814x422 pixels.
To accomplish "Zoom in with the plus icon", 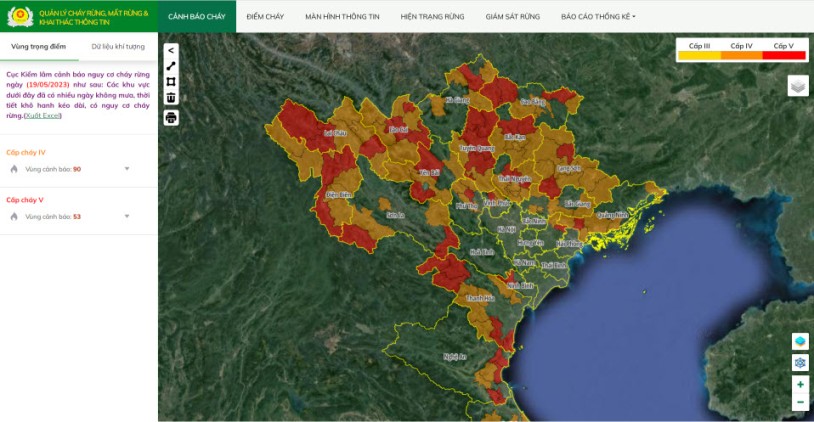I will tap(800, 385).
